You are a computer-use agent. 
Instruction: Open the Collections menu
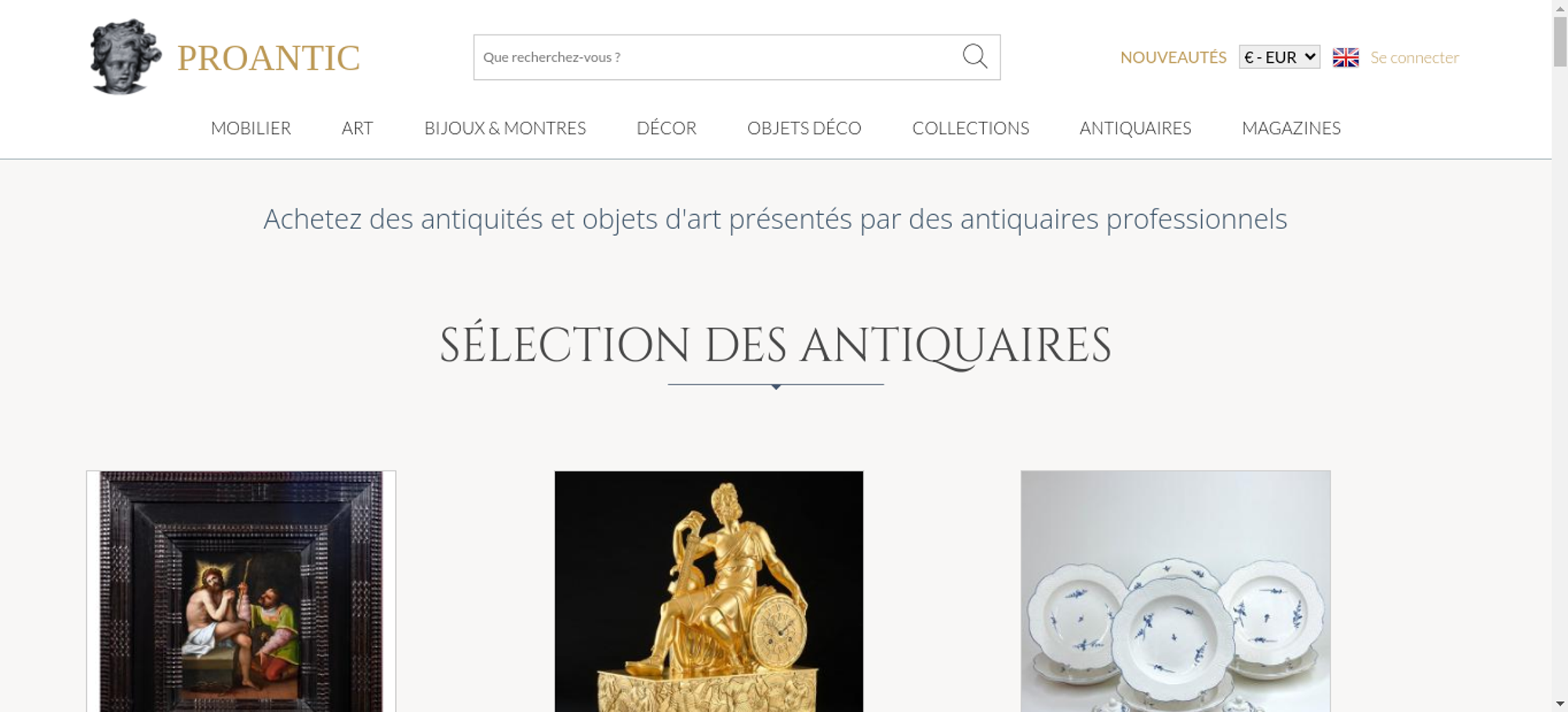(971, 128)
